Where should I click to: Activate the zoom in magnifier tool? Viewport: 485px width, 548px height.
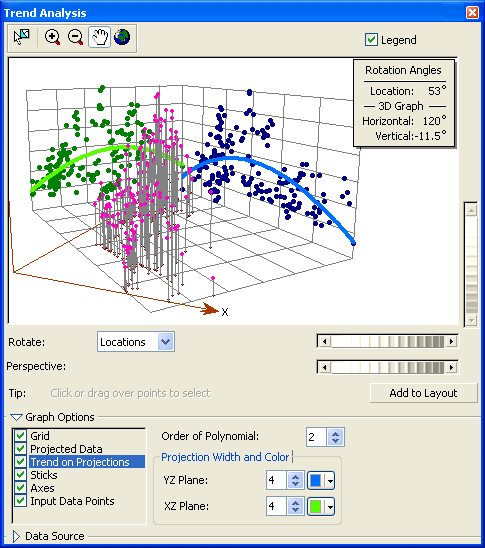click(52, 37)
